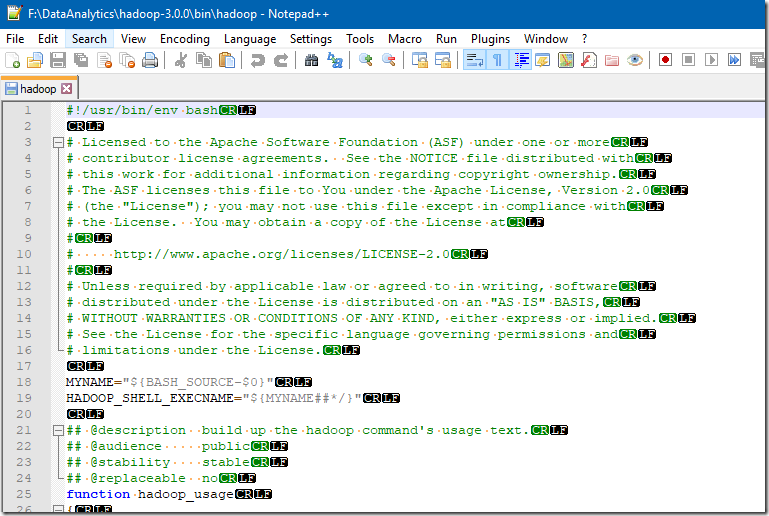Toggle the Word Wrap button
This screenshot has width=769, height=516.
pyautogui.click(x=474, y=60)
